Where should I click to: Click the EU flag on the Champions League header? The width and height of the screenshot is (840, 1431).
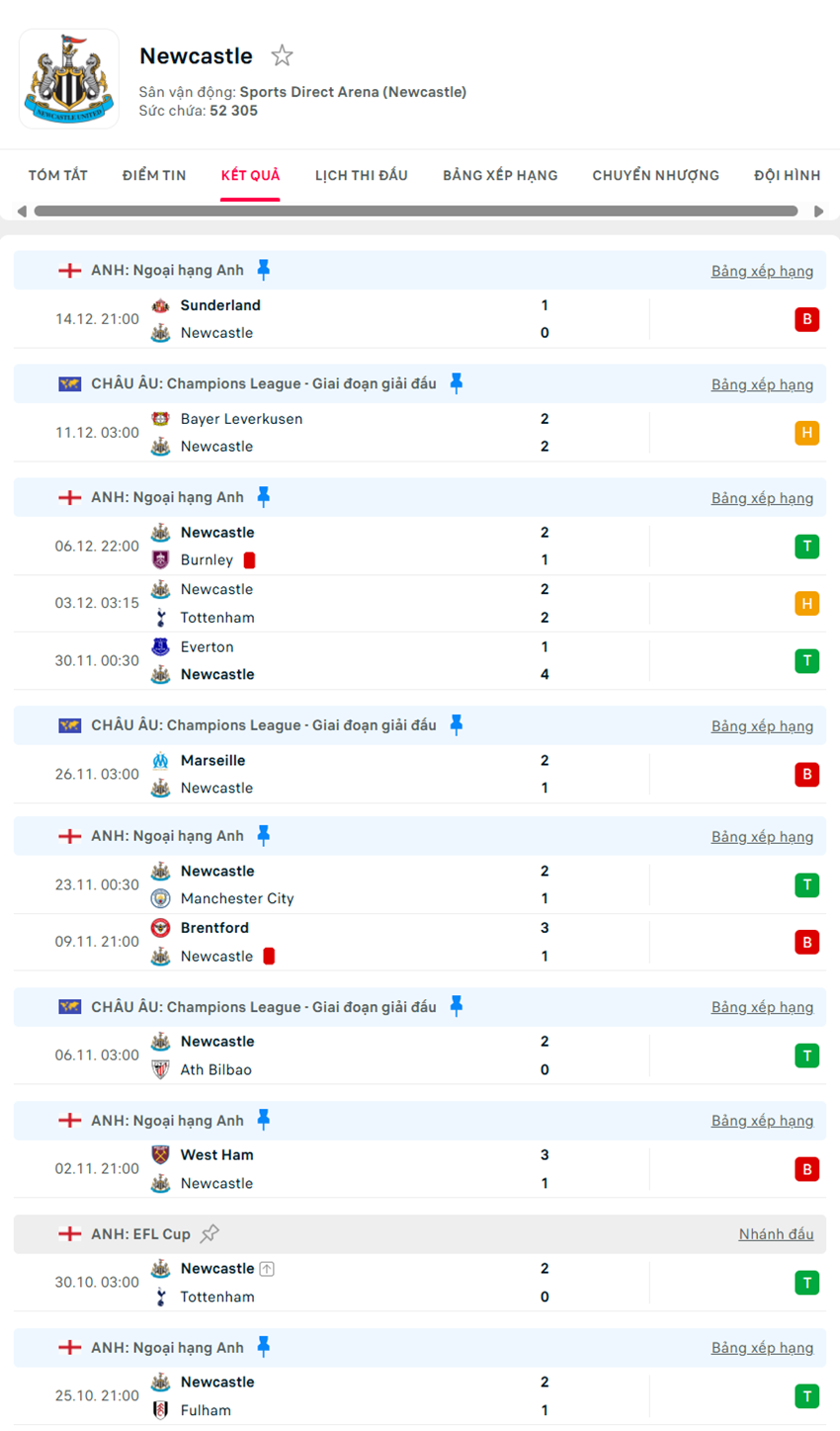click(x=70, y=383)
